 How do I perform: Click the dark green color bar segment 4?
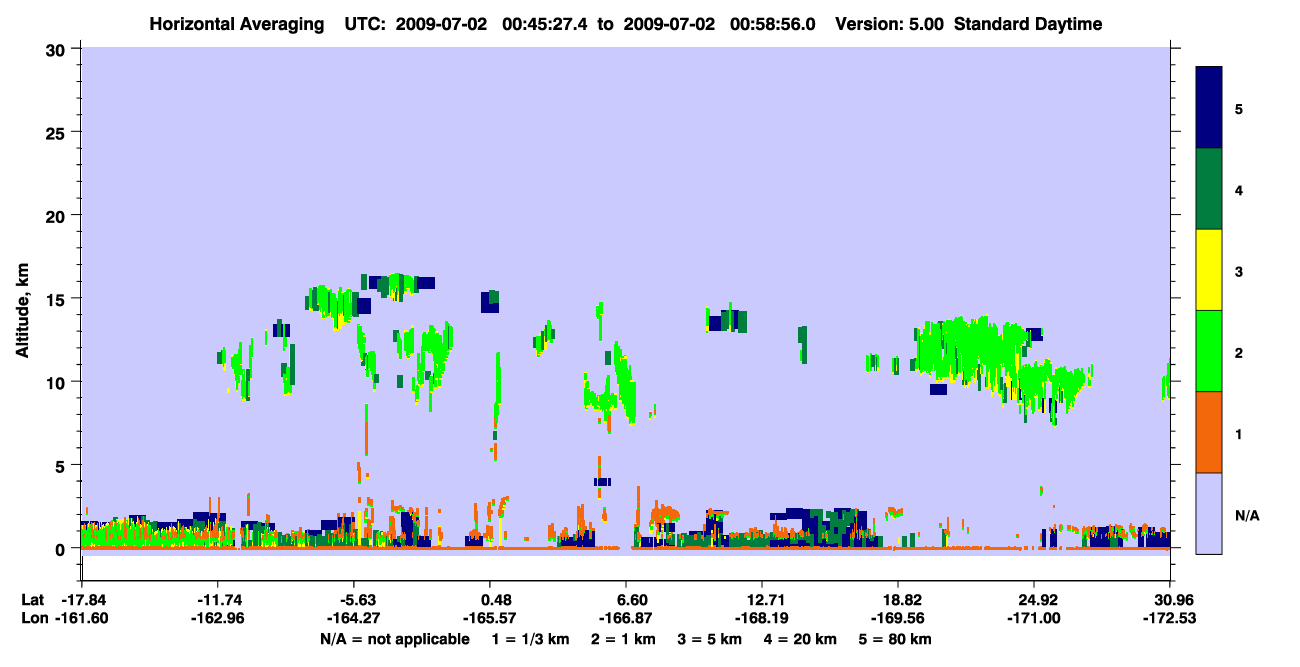(1209, 189)
